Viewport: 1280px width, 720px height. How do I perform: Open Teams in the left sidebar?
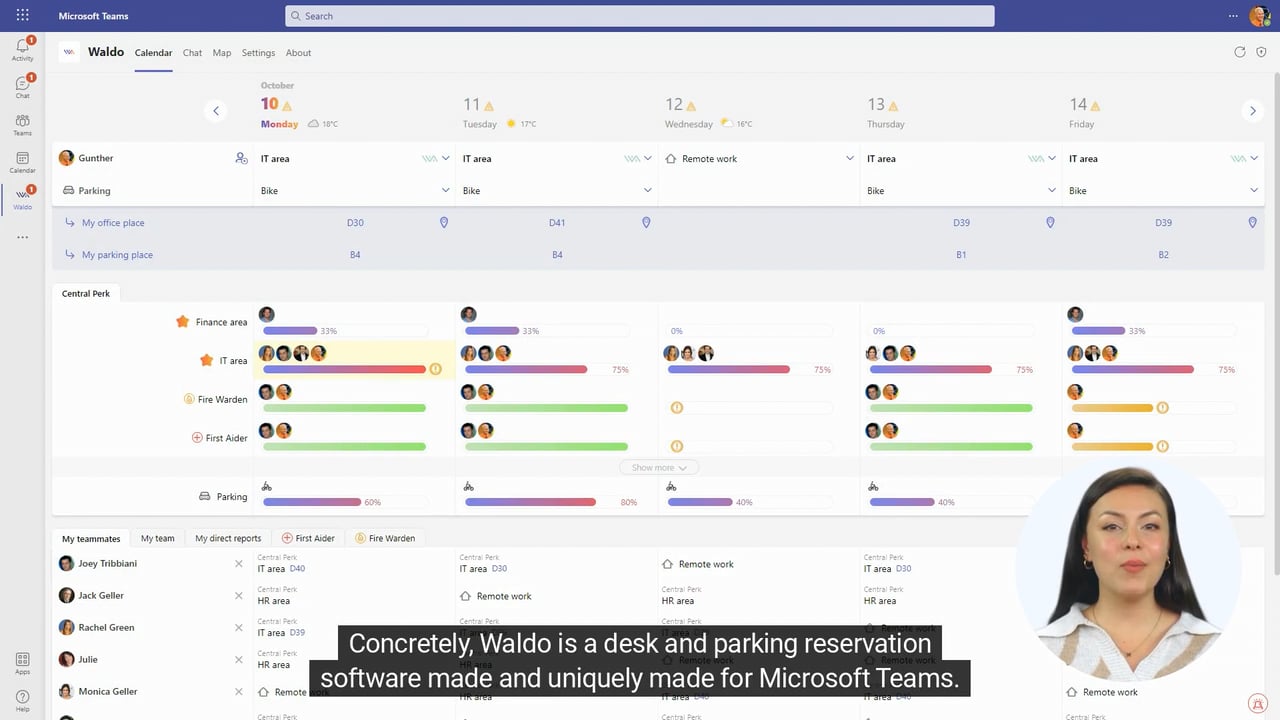[x=22, y=124]
